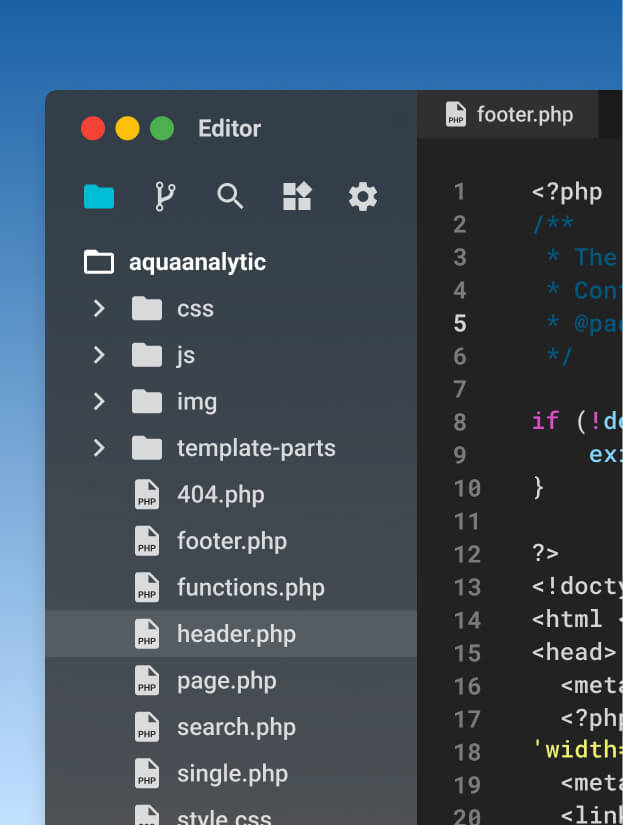The width and height of the screenshot is (623, 825).
Task: Open page.php in the file tree
Action: coord(231,681)
